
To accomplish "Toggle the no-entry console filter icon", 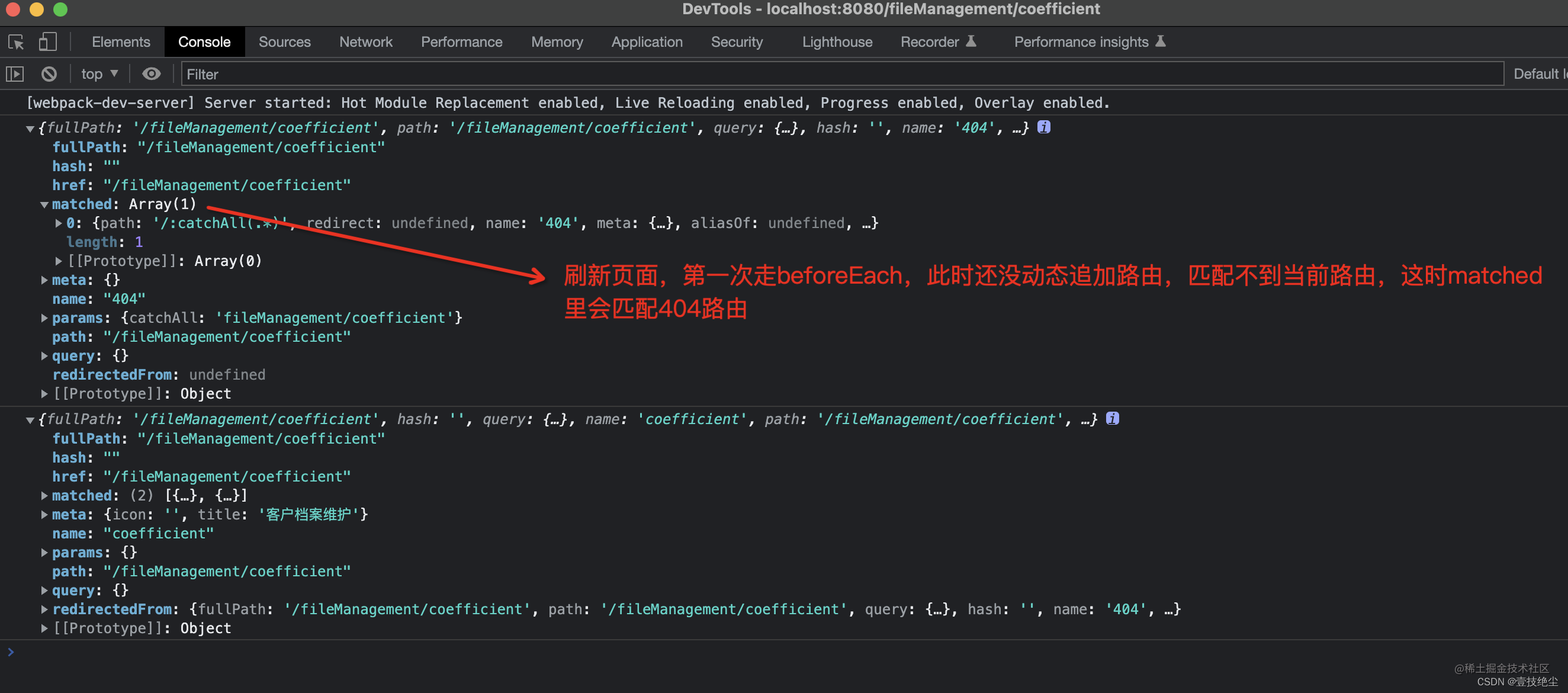I will click(x=50, y=74).
